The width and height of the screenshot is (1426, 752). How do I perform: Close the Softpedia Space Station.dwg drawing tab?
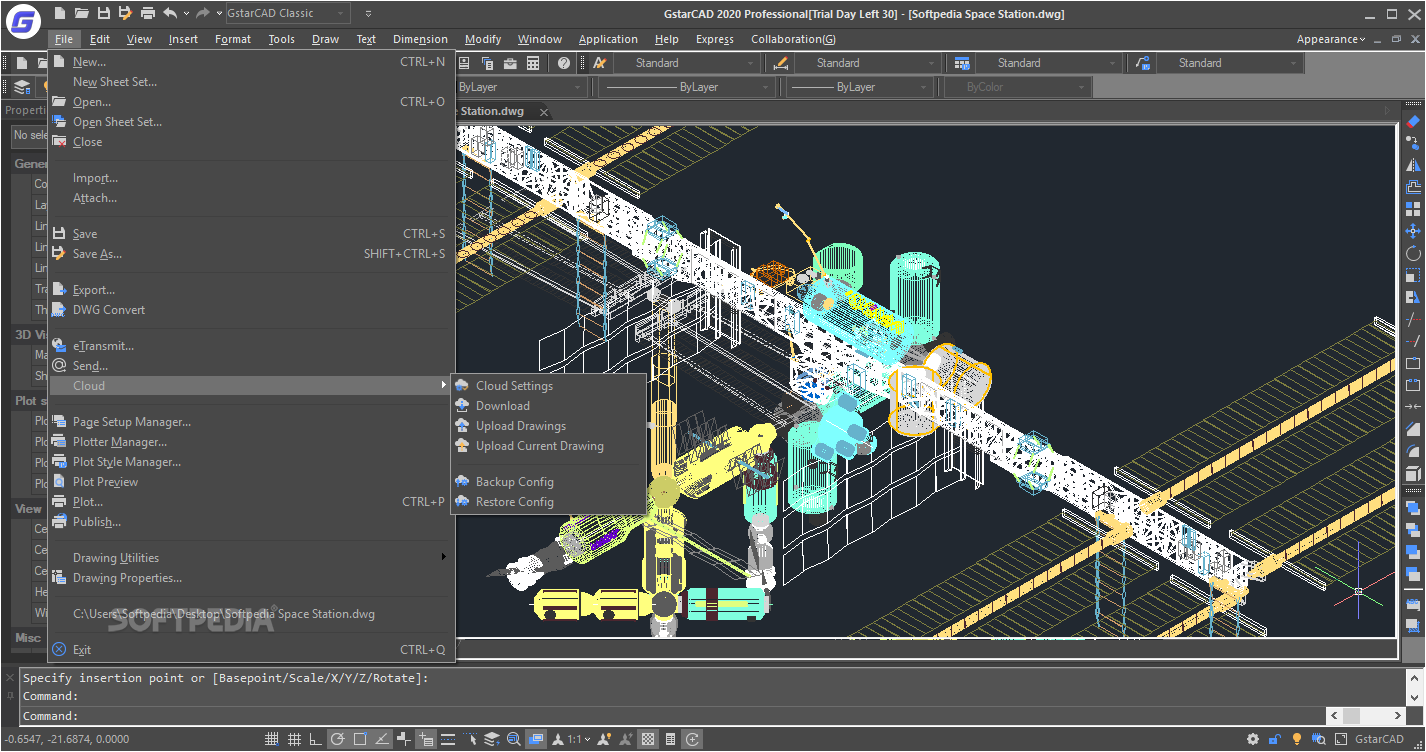pos(543,112)
